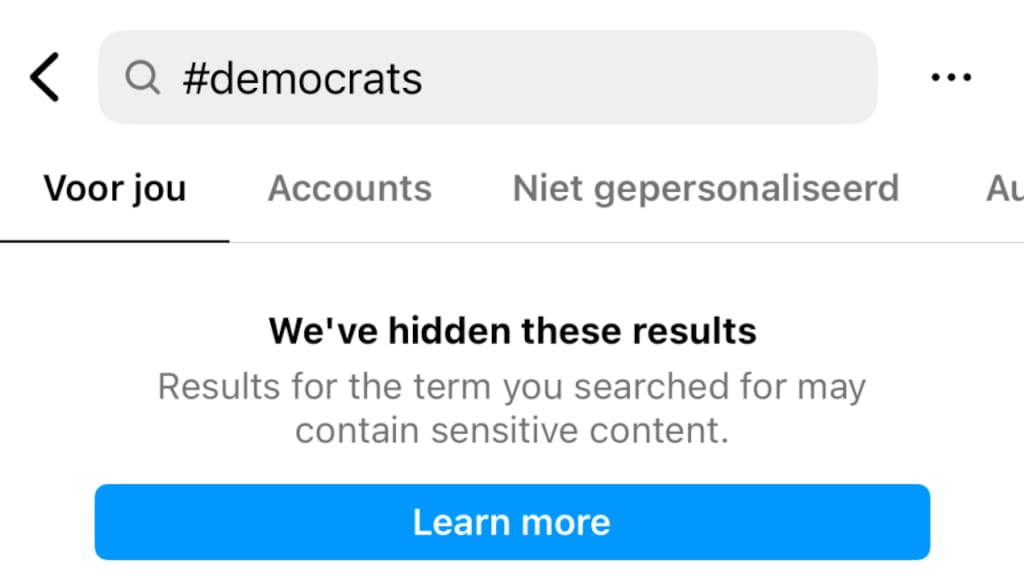1024x576 pixels.
Task: Open the Voor jou tab
Action: point(114,188)
